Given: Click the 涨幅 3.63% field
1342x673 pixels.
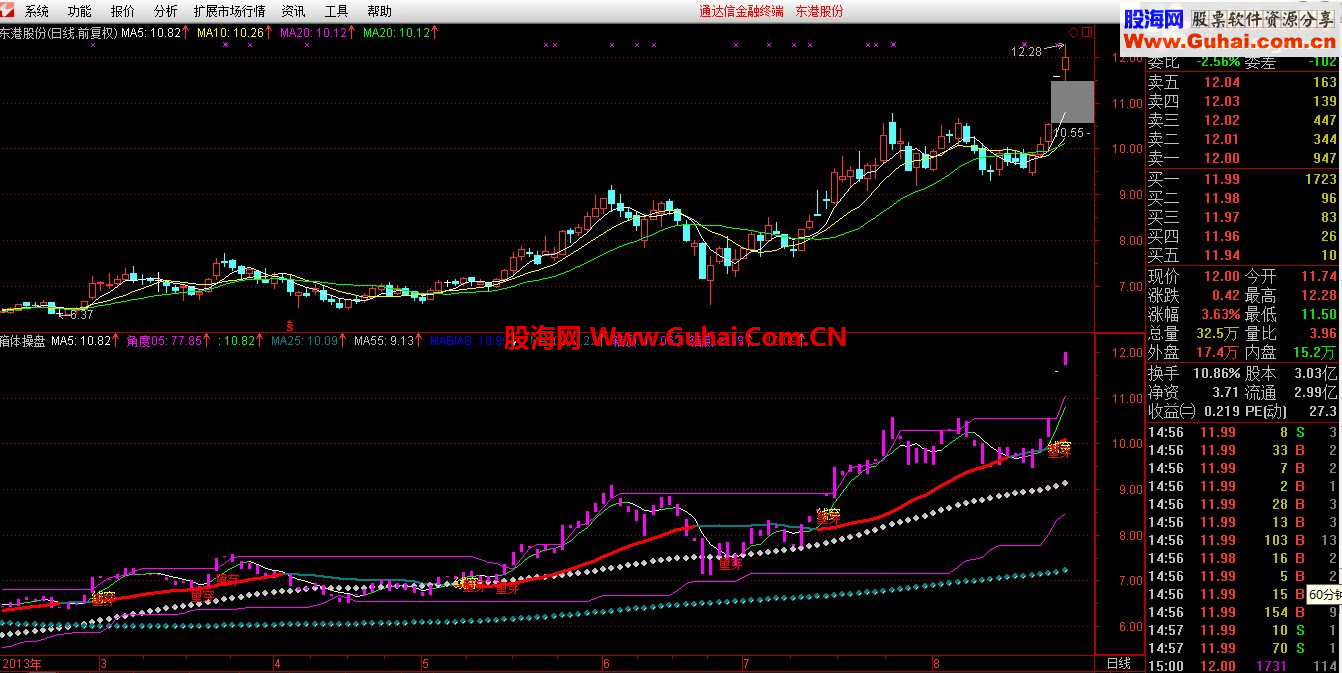Looking at the screenshot, I should tap(1193, 314).
